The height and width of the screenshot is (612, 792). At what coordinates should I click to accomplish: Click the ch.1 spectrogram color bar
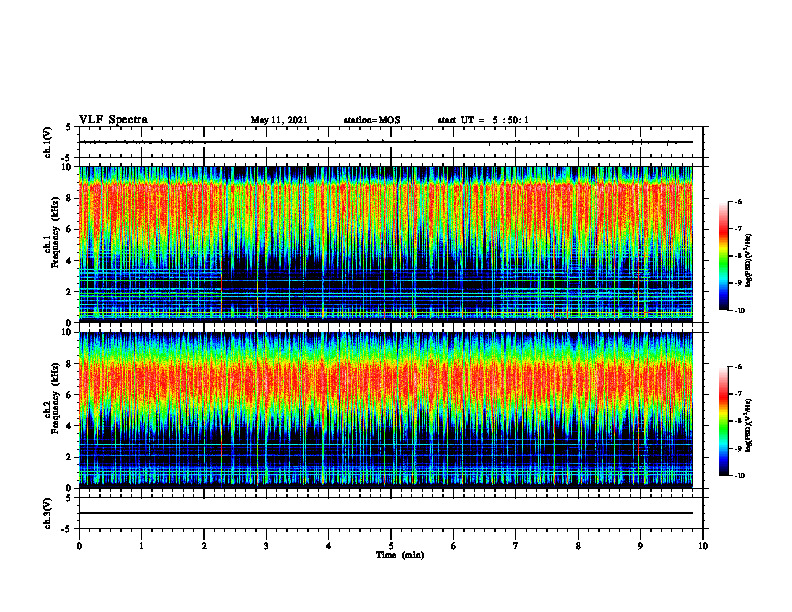(x=723, y=256)
